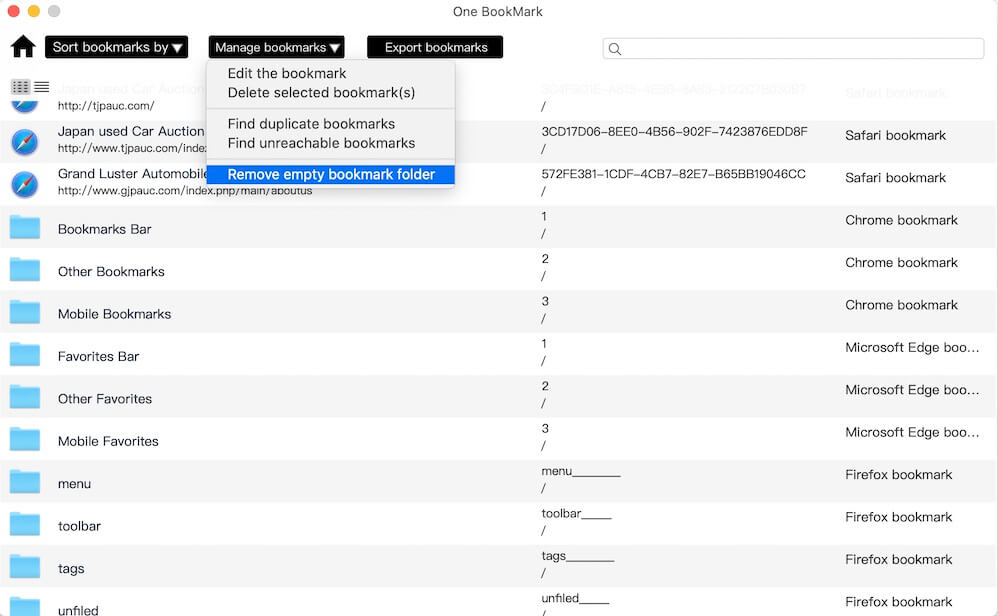Click folder icon for Mobile Bookmarks
998x616 pixels.
tap(25, 312)
